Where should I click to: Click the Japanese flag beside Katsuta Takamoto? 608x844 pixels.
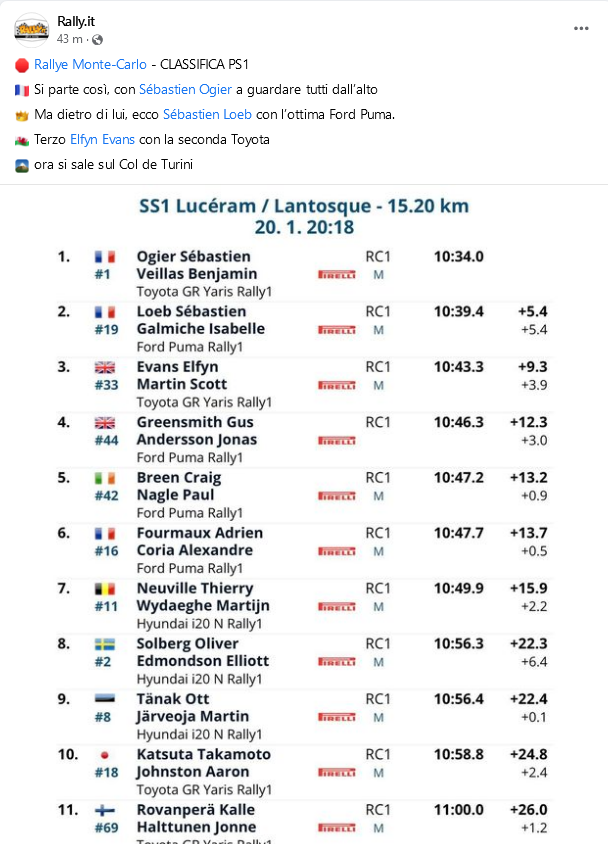click(104, 755)
